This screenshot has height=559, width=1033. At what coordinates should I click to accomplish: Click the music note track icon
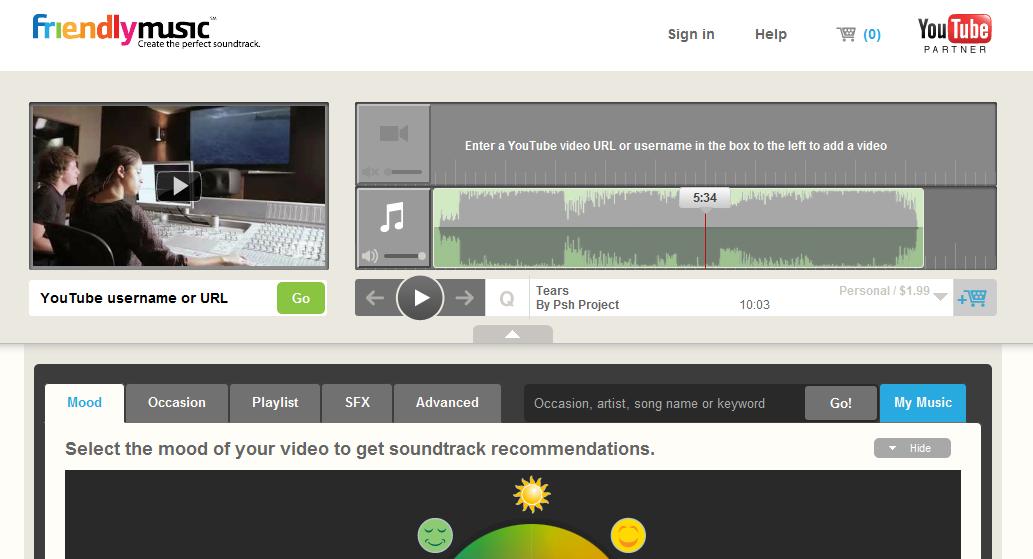[393, 217]
